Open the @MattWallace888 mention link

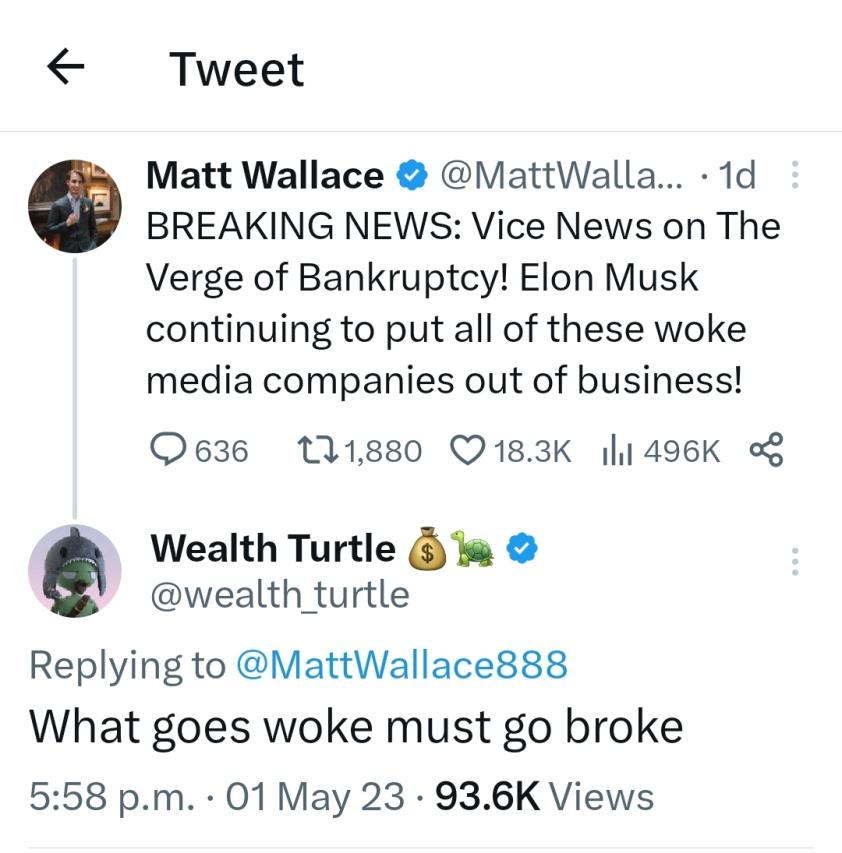click(x=400, y=664)
